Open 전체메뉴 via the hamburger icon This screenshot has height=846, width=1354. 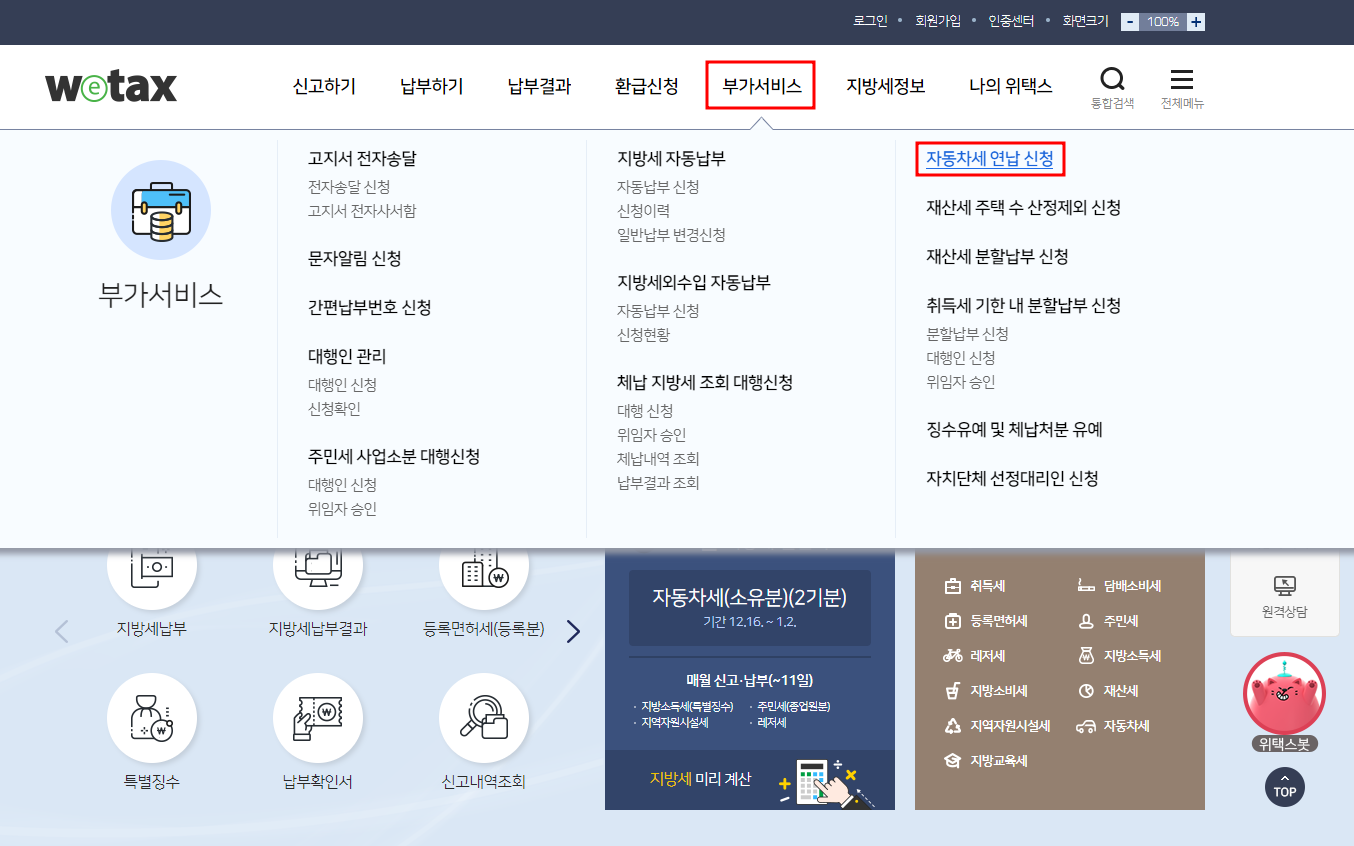pos(1181,80)
